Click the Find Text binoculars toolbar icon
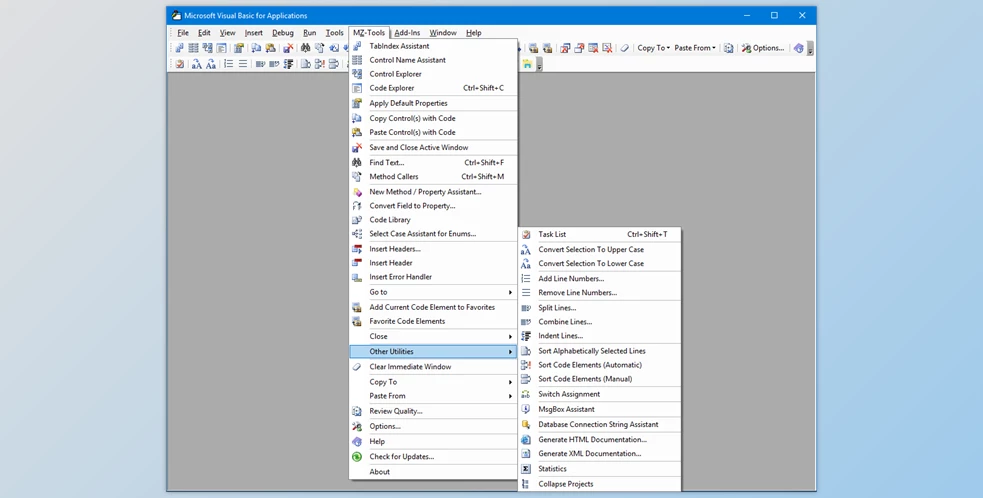 (x=305, y=48)
